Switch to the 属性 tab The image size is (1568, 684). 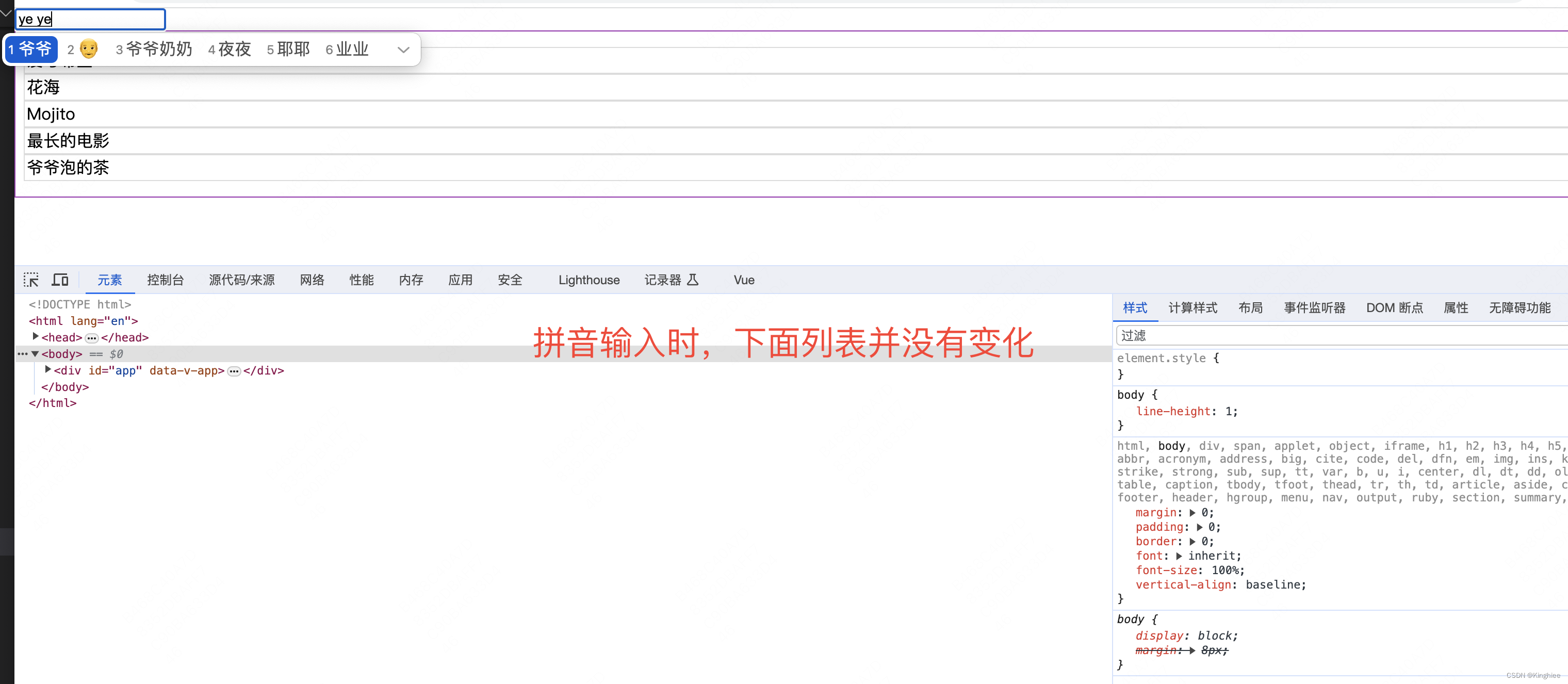click(1456, 308)
